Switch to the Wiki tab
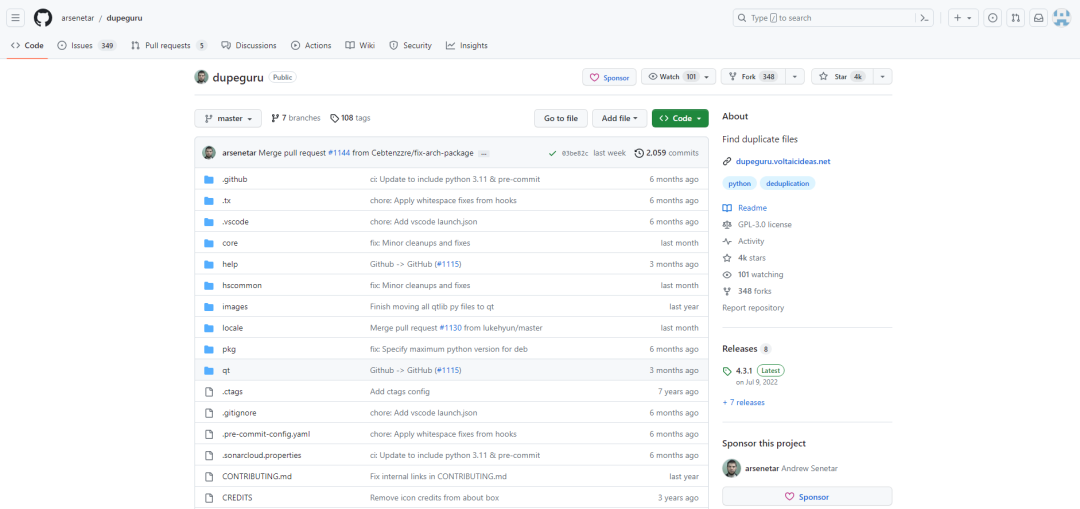 [360, 45]
